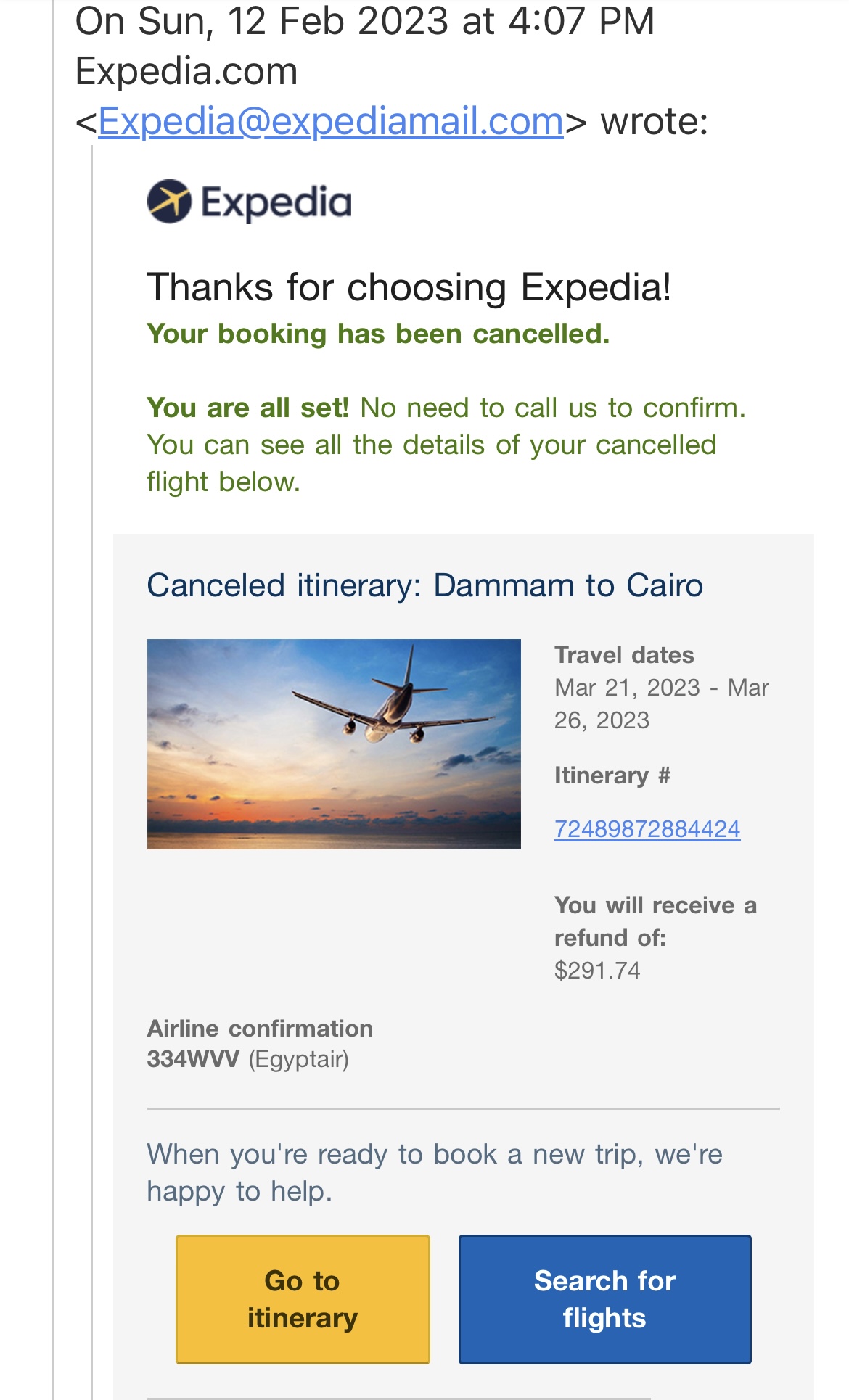This screenshot has height=1400, width=849.
Task: Open the Expedia@expediamail.com email link
Action: (331, 121)
